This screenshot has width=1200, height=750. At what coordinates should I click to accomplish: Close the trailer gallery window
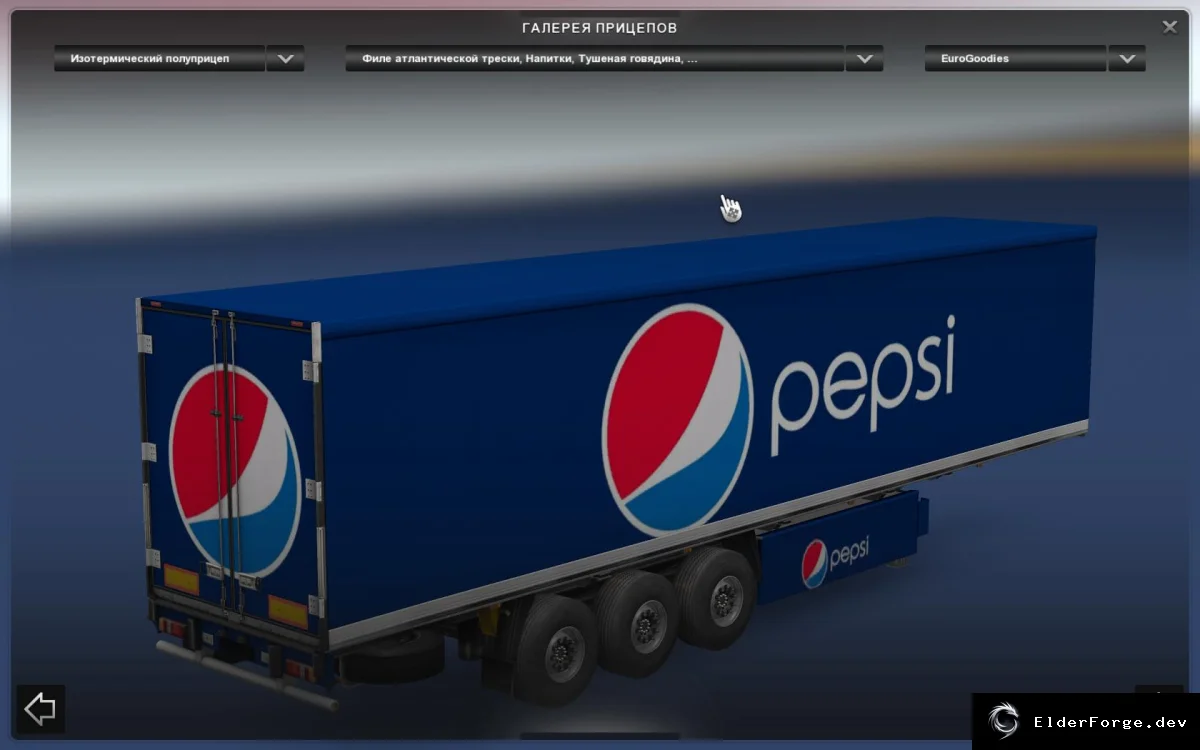1169,27
